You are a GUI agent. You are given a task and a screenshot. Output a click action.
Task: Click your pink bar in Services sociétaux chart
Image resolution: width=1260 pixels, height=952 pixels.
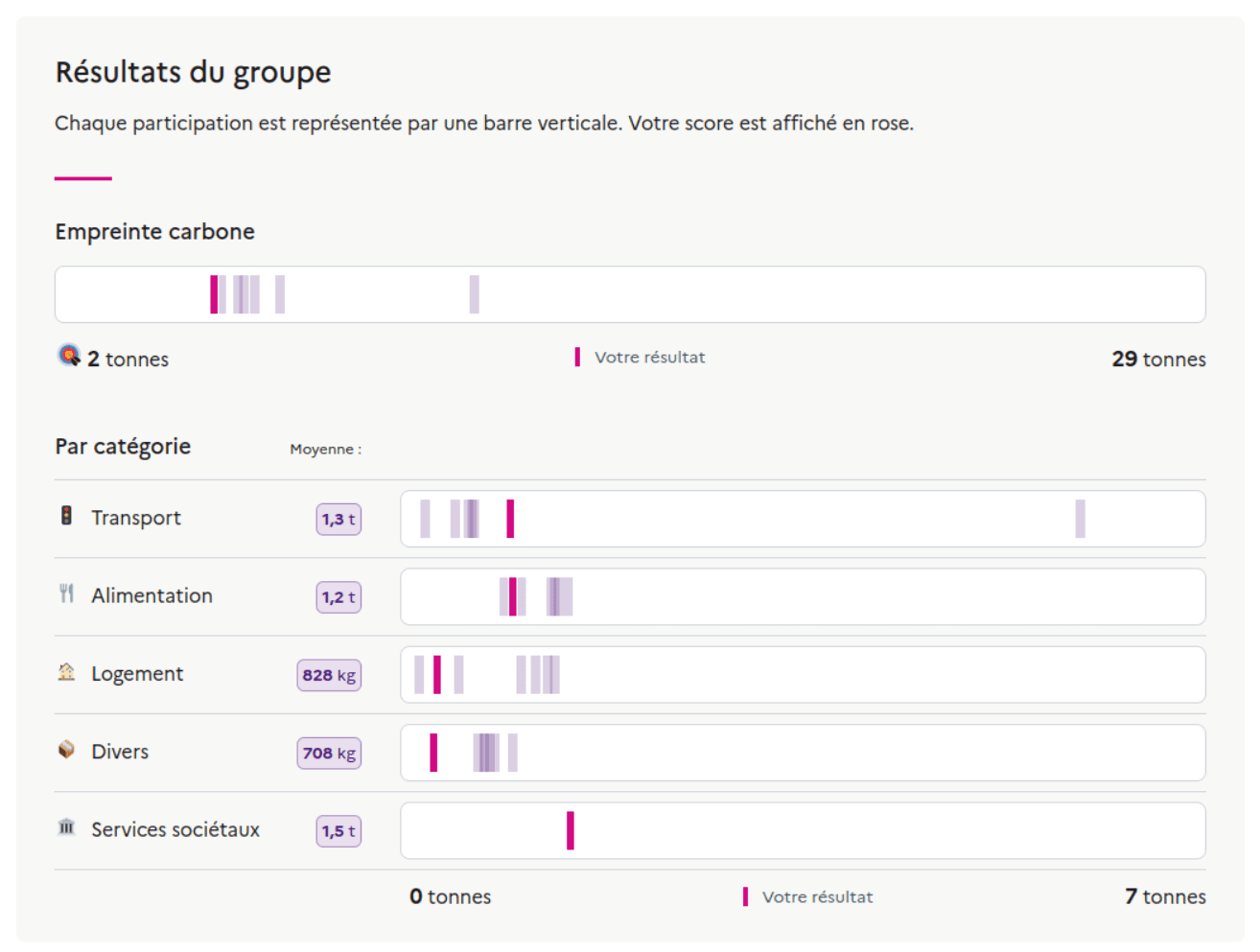tap(570, 830)
